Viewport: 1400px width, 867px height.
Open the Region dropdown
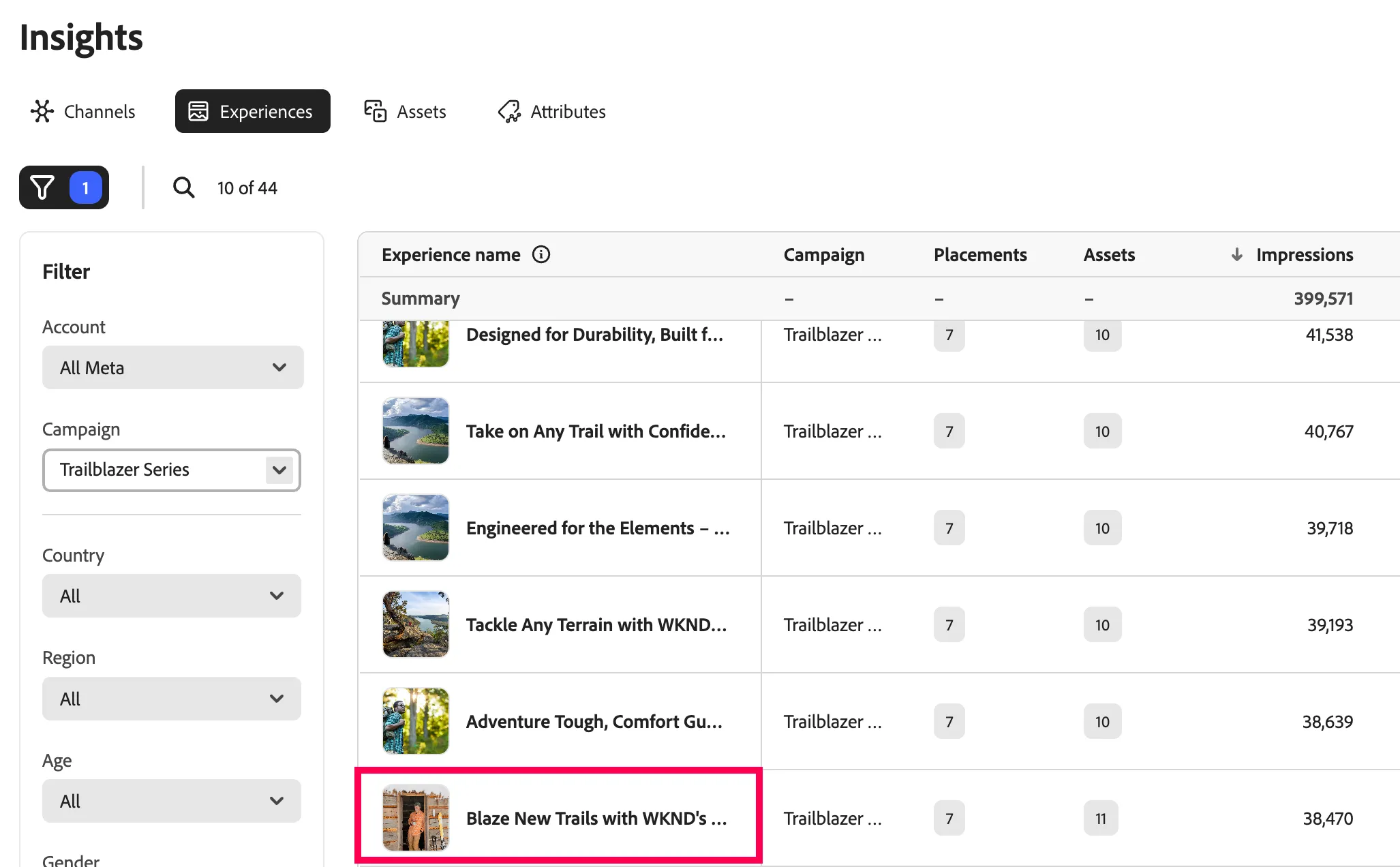tap(172, 699)
